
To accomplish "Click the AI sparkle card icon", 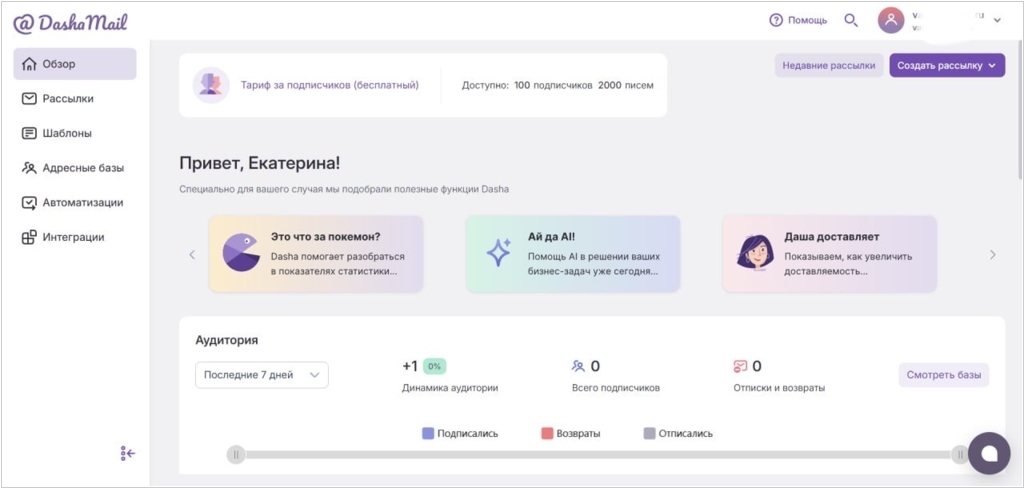I will pos(498,254).
